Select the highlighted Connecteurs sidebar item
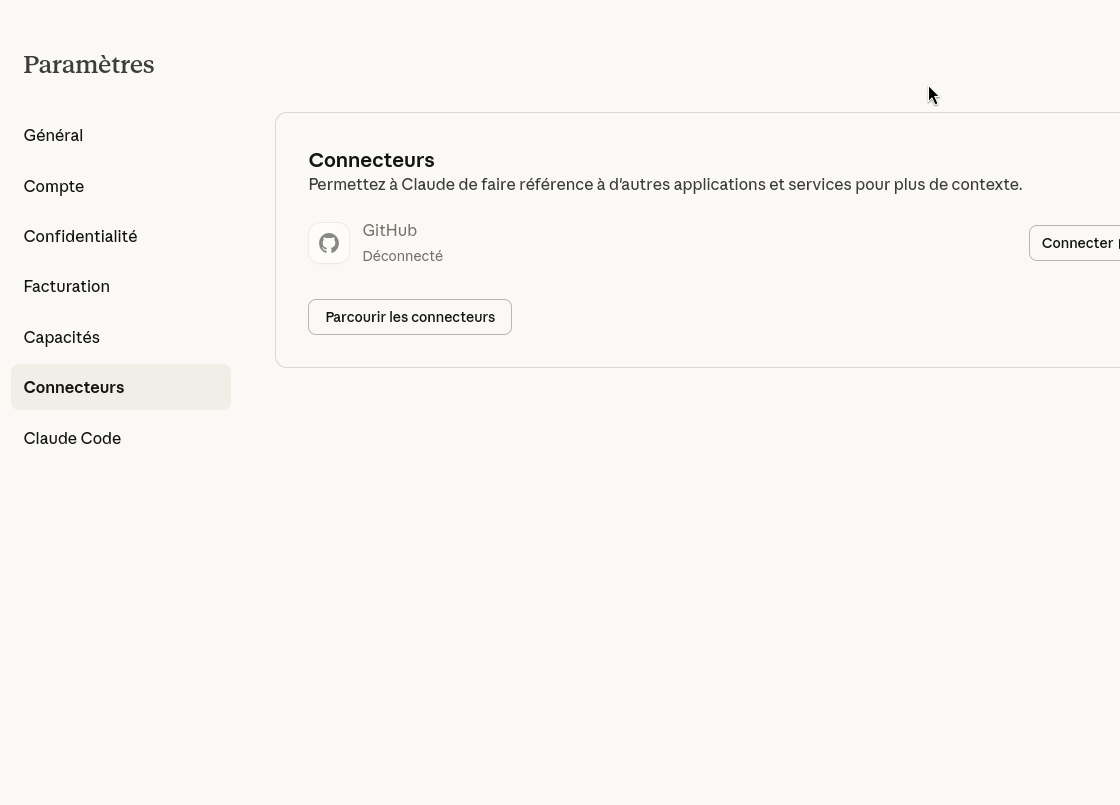Viewport: 1120px width, 805px height. [x=74, y=387]
